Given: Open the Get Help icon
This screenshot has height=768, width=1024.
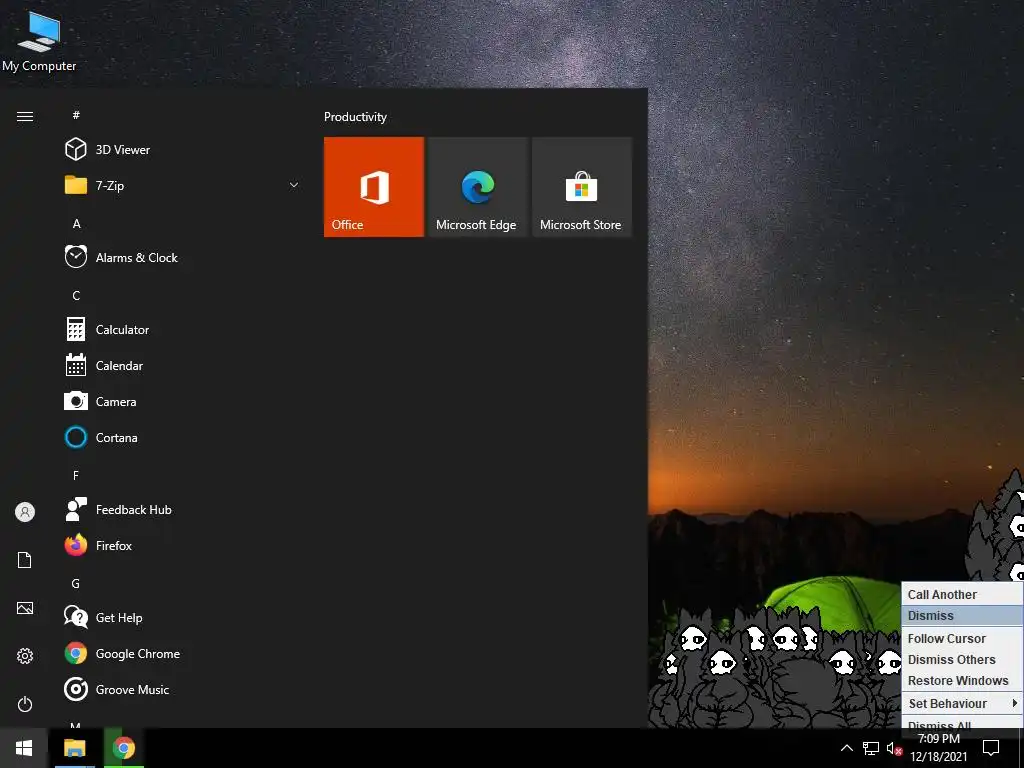Looking at the screenshot, I should 76,616.
